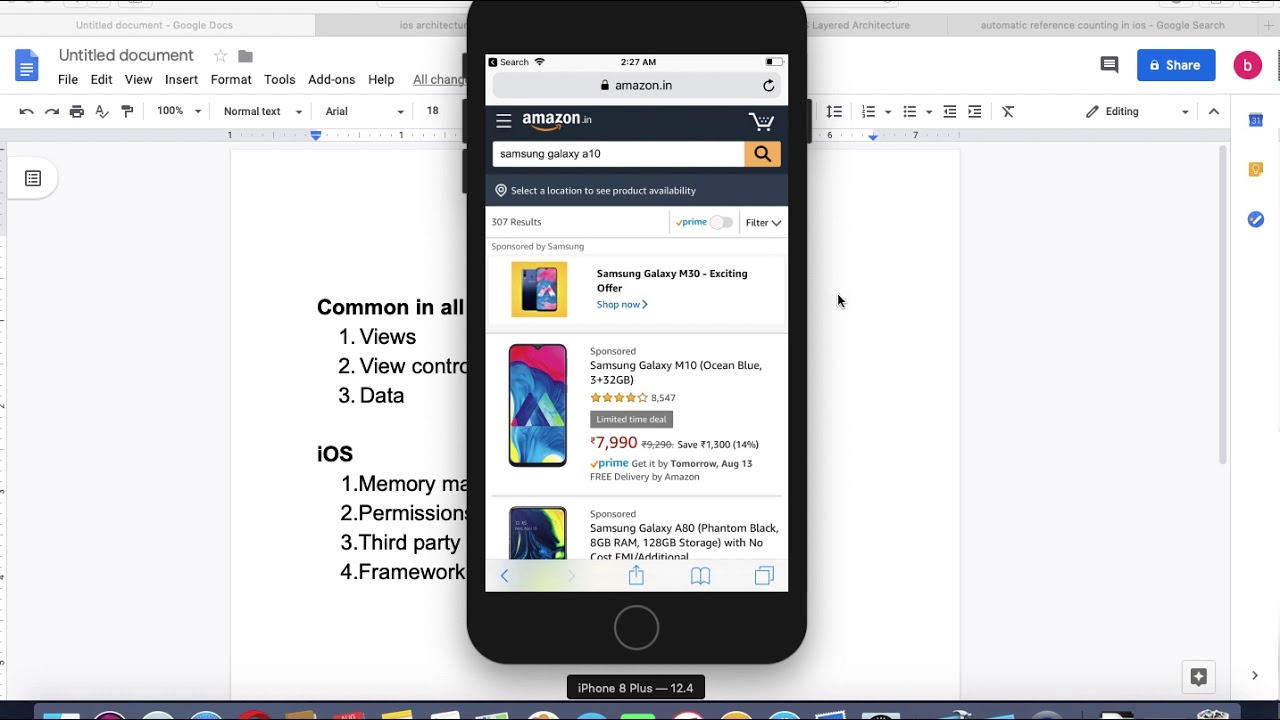This screenshot has width=1280, height=720.
Task: Open the Edit menu
Action: click(x=102, y=80)
